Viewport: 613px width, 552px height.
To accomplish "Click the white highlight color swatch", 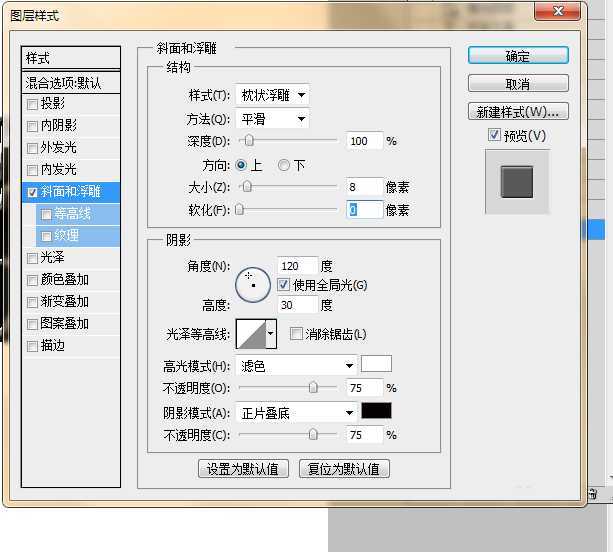I will pyautogui.click(x=376, y=365).
